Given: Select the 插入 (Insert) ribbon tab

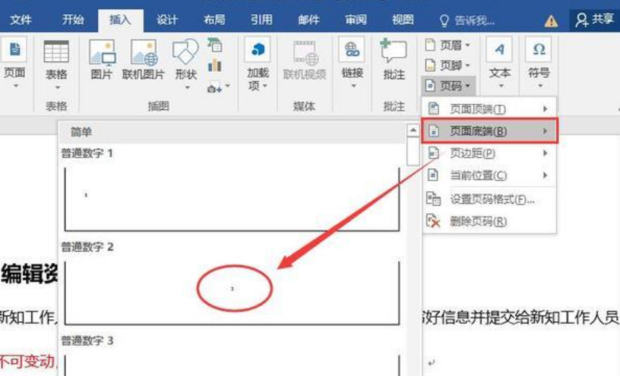Looking at the screenshot, I should click(x=120, y=20).
